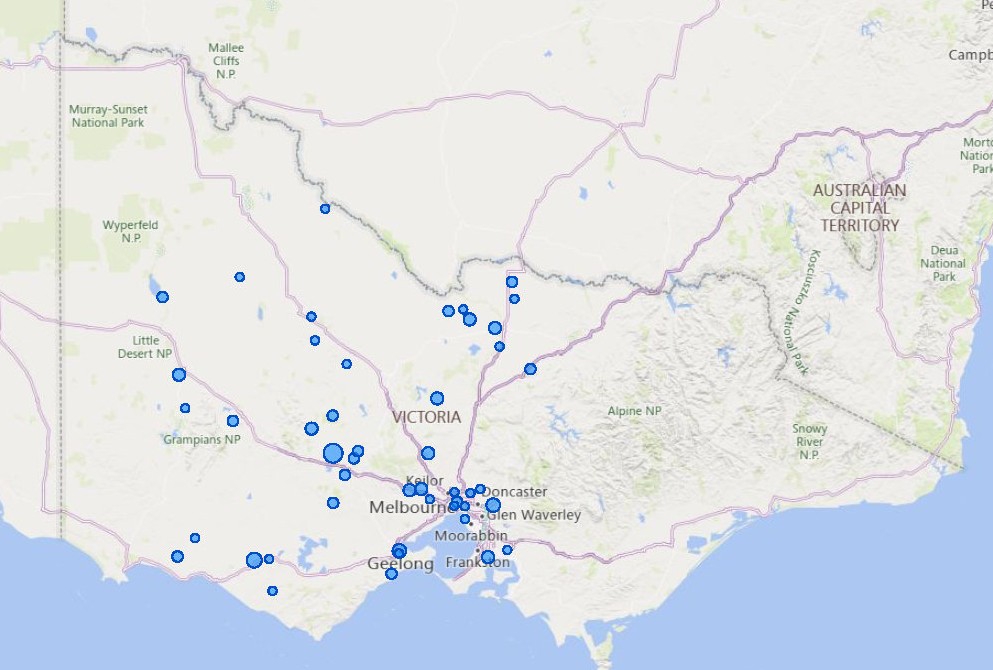
Task: Select the Grampians NP label
Action: click(x=202, y=440)
